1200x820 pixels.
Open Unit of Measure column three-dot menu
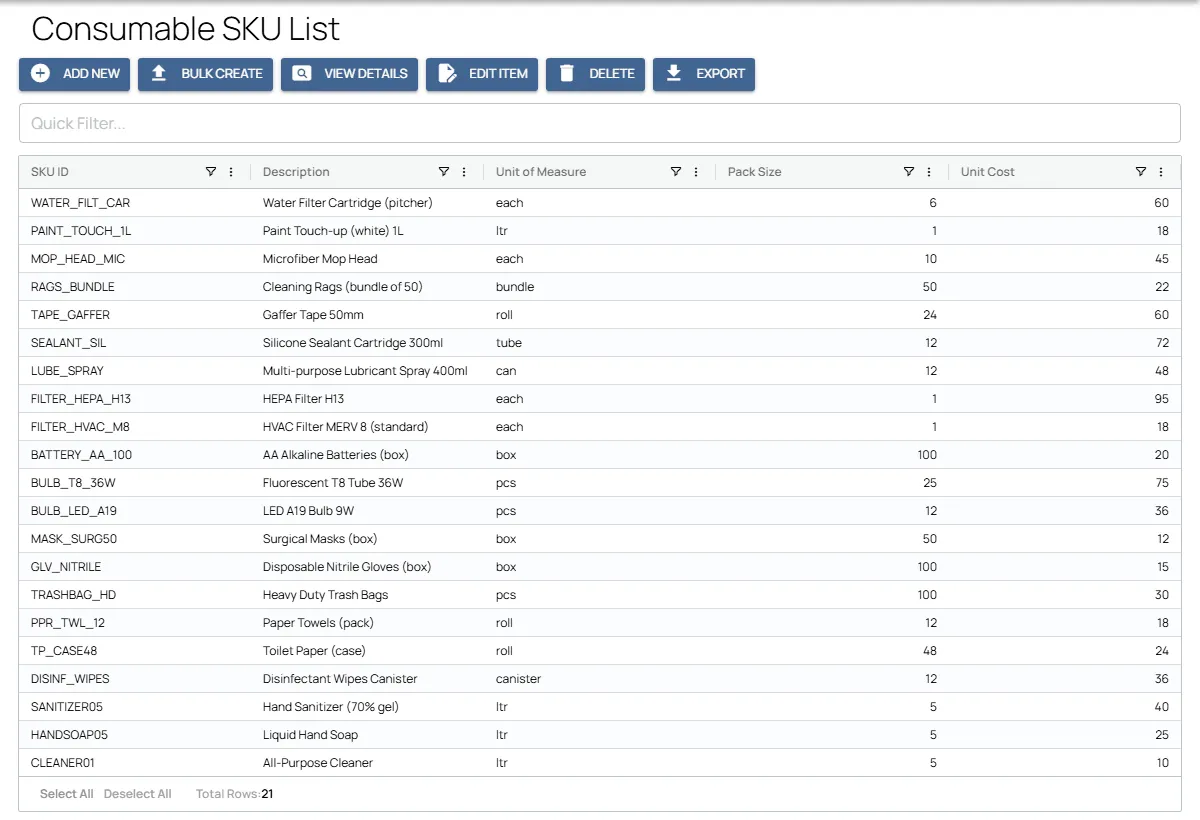pyautogui.click(x=696, y=172)
